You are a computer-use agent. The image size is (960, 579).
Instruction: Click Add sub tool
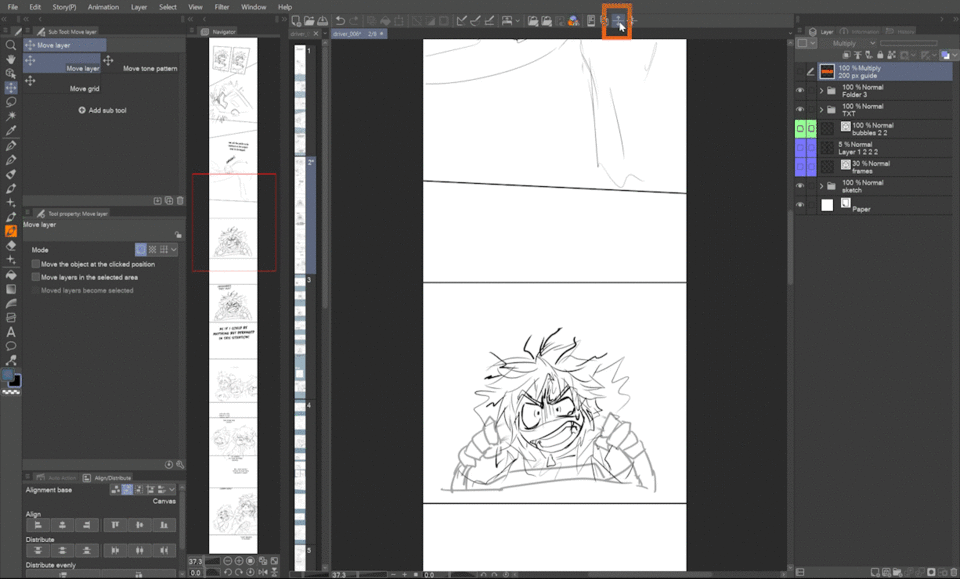click(102, 110)
